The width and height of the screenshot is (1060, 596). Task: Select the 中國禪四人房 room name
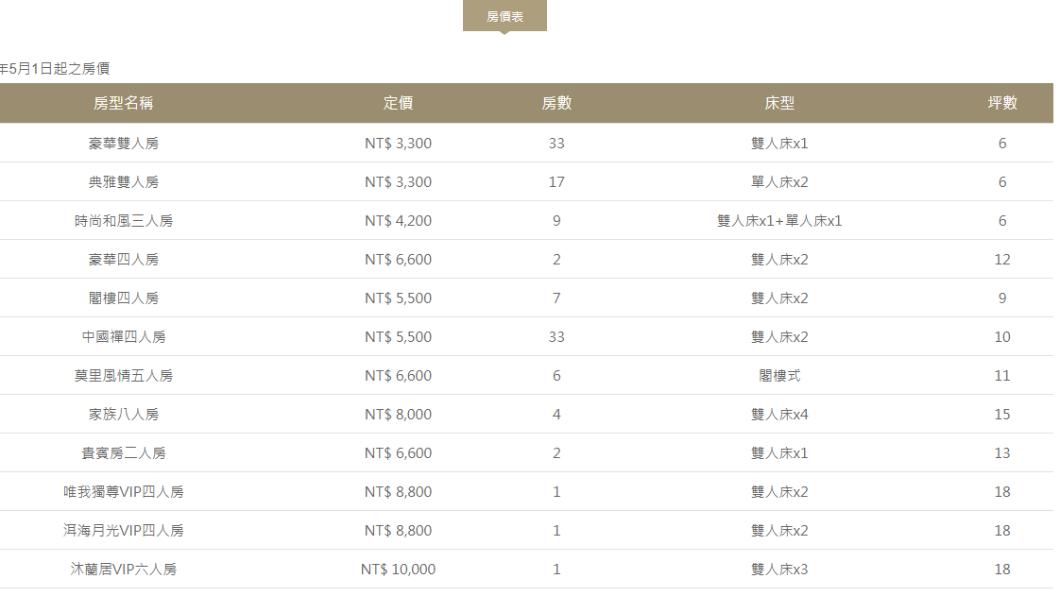click(x=123, y=337)
